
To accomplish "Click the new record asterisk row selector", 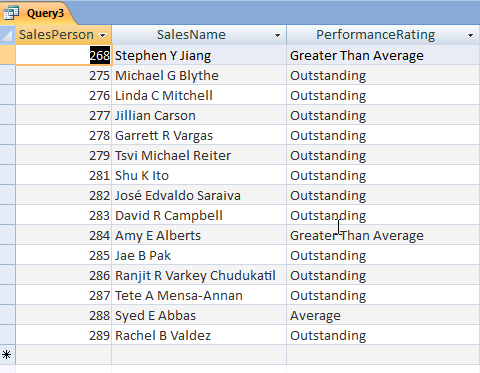I will [x=8, y=355].
